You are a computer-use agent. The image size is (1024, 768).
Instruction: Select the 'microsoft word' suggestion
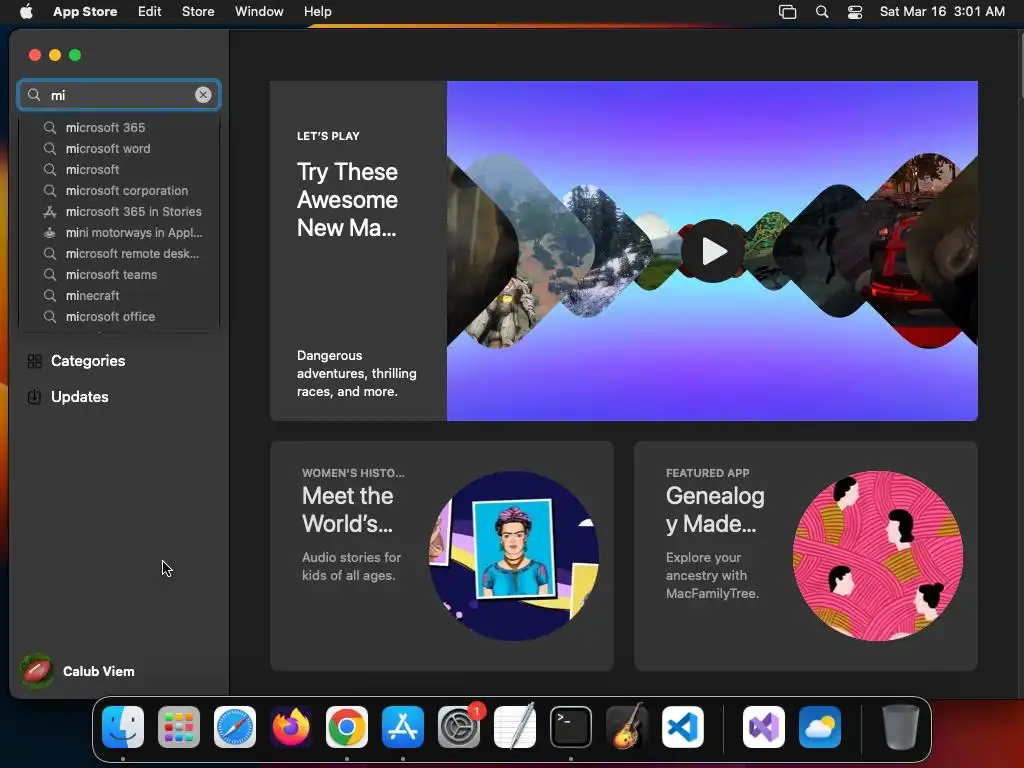tap(119, 148)
